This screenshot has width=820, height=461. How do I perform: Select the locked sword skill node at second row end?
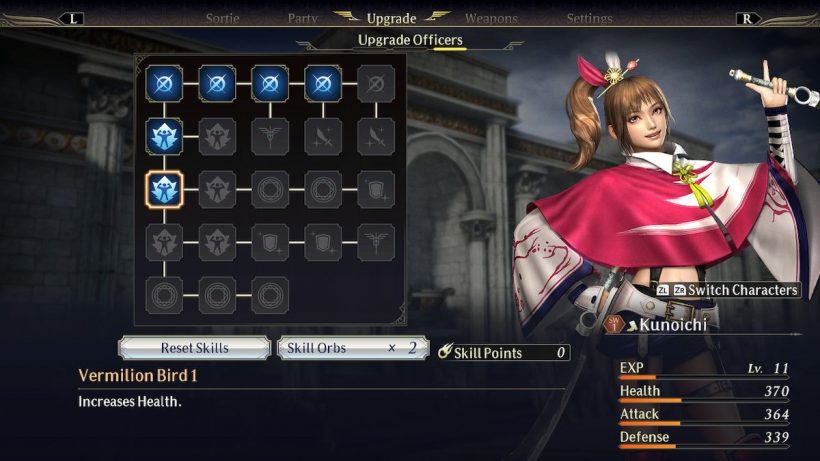point(376,137)
